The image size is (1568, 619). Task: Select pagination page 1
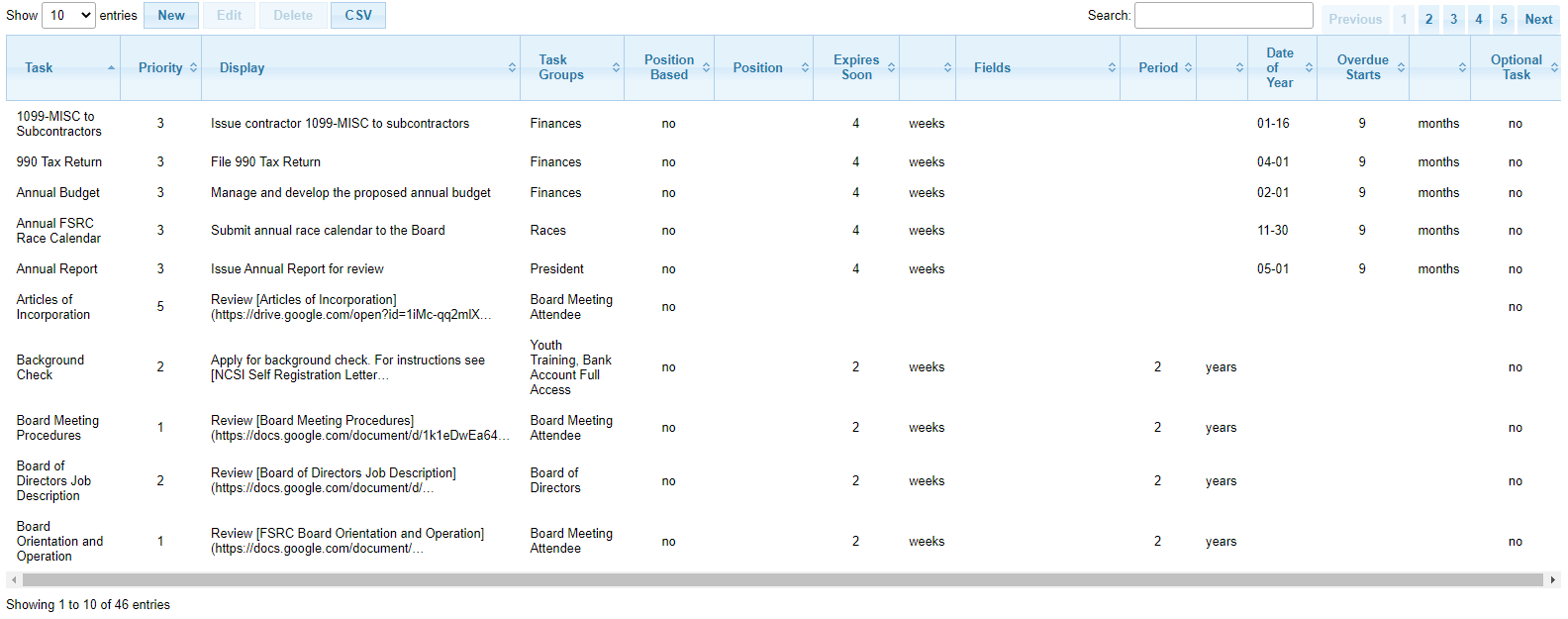1404,19
